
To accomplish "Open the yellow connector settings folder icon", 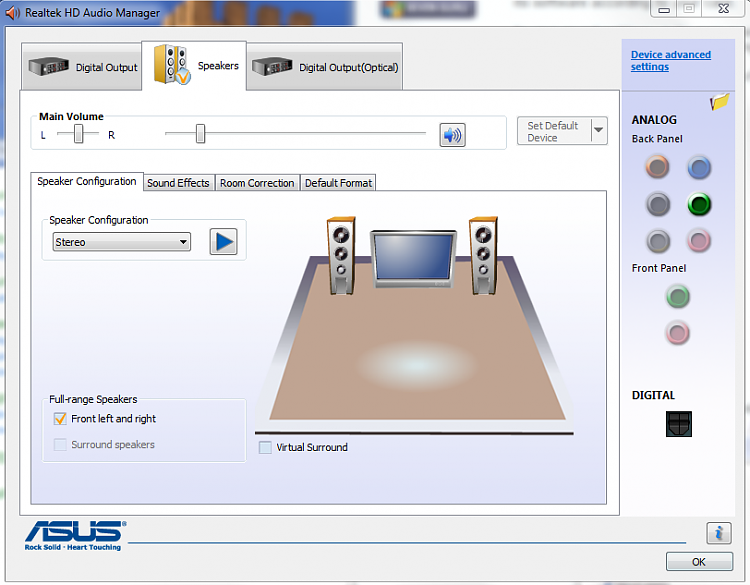I will tap(720, 101).
